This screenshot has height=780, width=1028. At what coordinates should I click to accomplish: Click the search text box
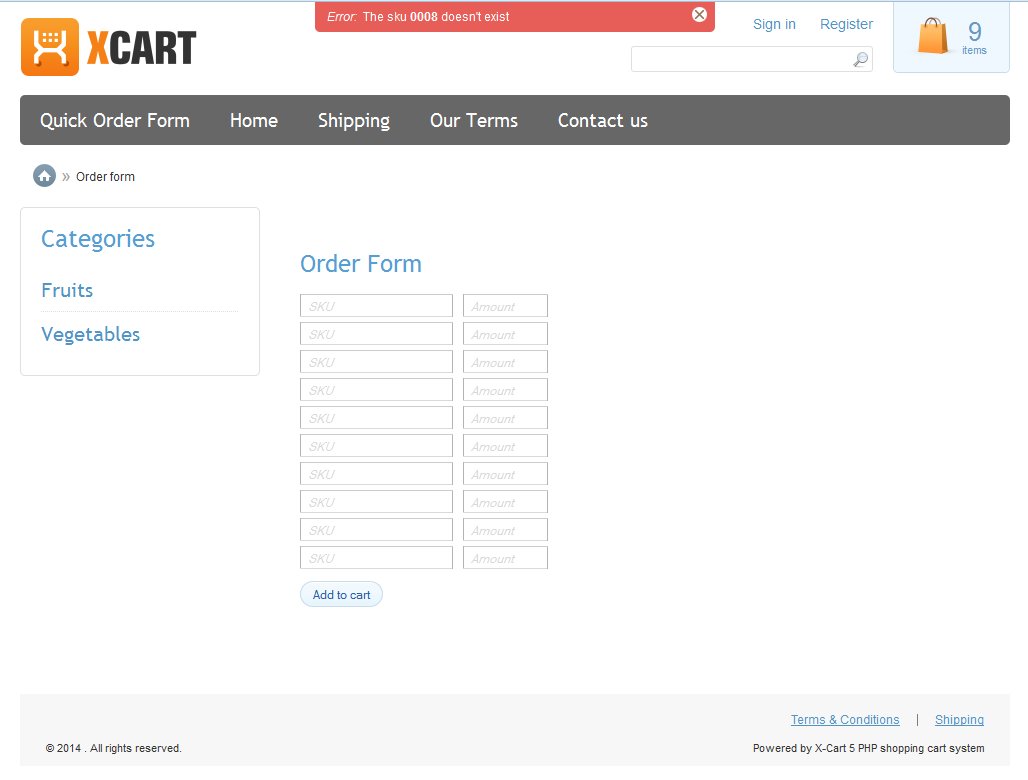(x=740, y=60)
